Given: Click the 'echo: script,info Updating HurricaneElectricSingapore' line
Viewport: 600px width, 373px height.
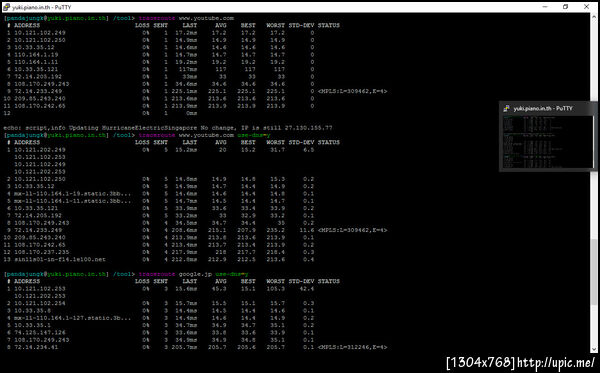Looking at the screenshot, I should [x=168, y=128].
